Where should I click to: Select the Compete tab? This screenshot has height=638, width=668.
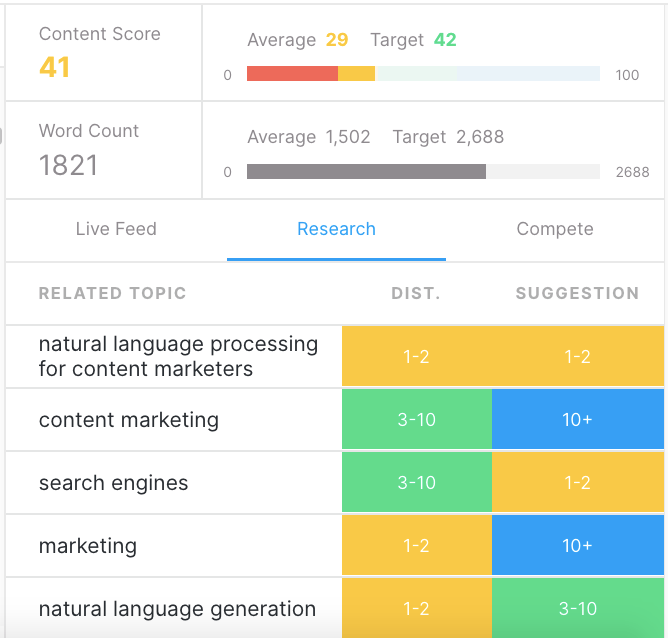click(555, 229)
